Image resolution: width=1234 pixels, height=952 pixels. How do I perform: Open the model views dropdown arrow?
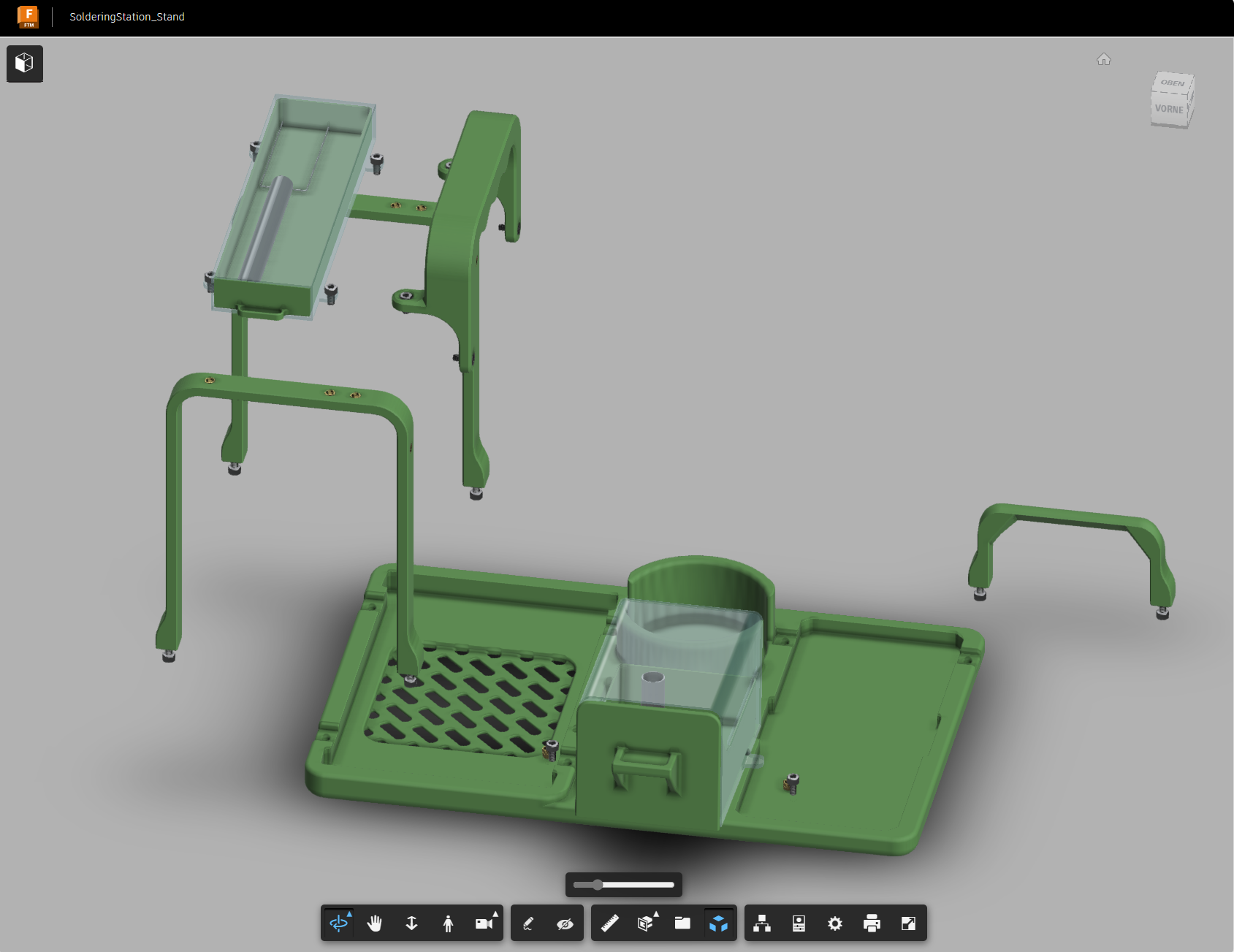pos(657,913)
